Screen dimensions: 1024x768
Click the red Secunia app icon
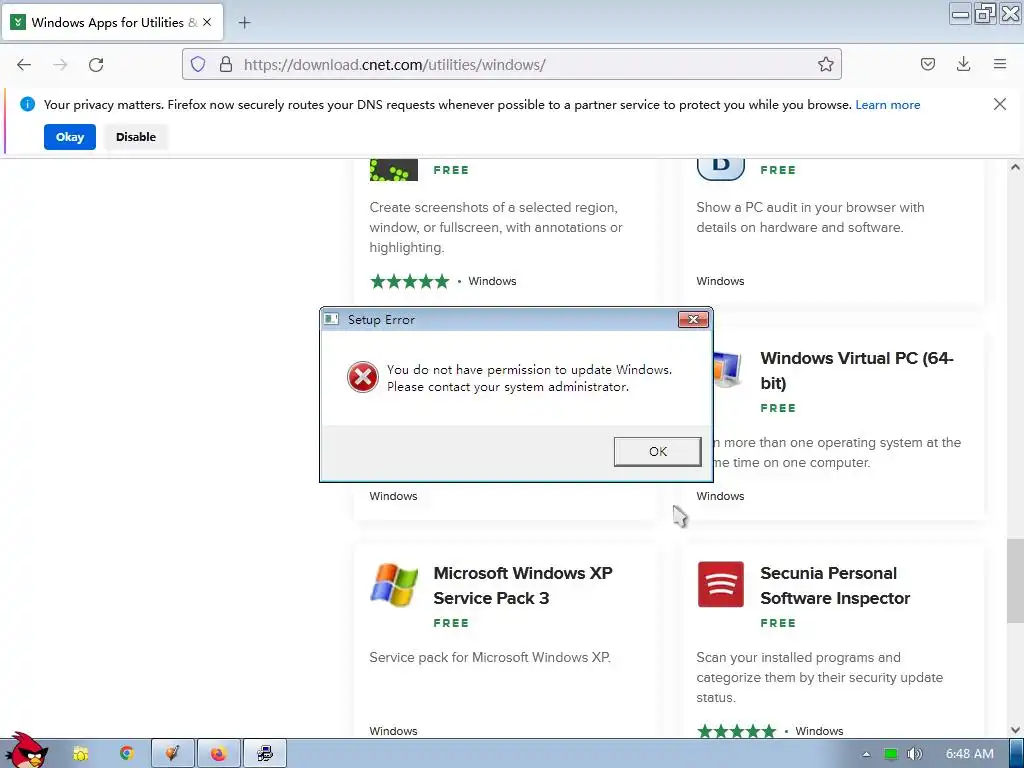[720, 584]
